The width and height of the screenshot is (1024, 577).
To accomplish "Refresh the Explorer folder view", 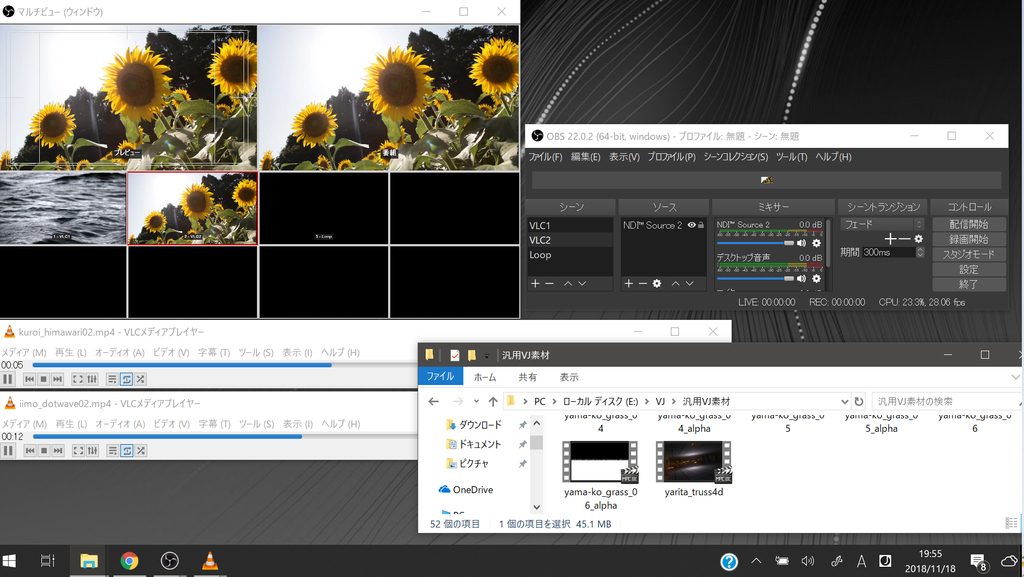I will [x=859, y=401].
